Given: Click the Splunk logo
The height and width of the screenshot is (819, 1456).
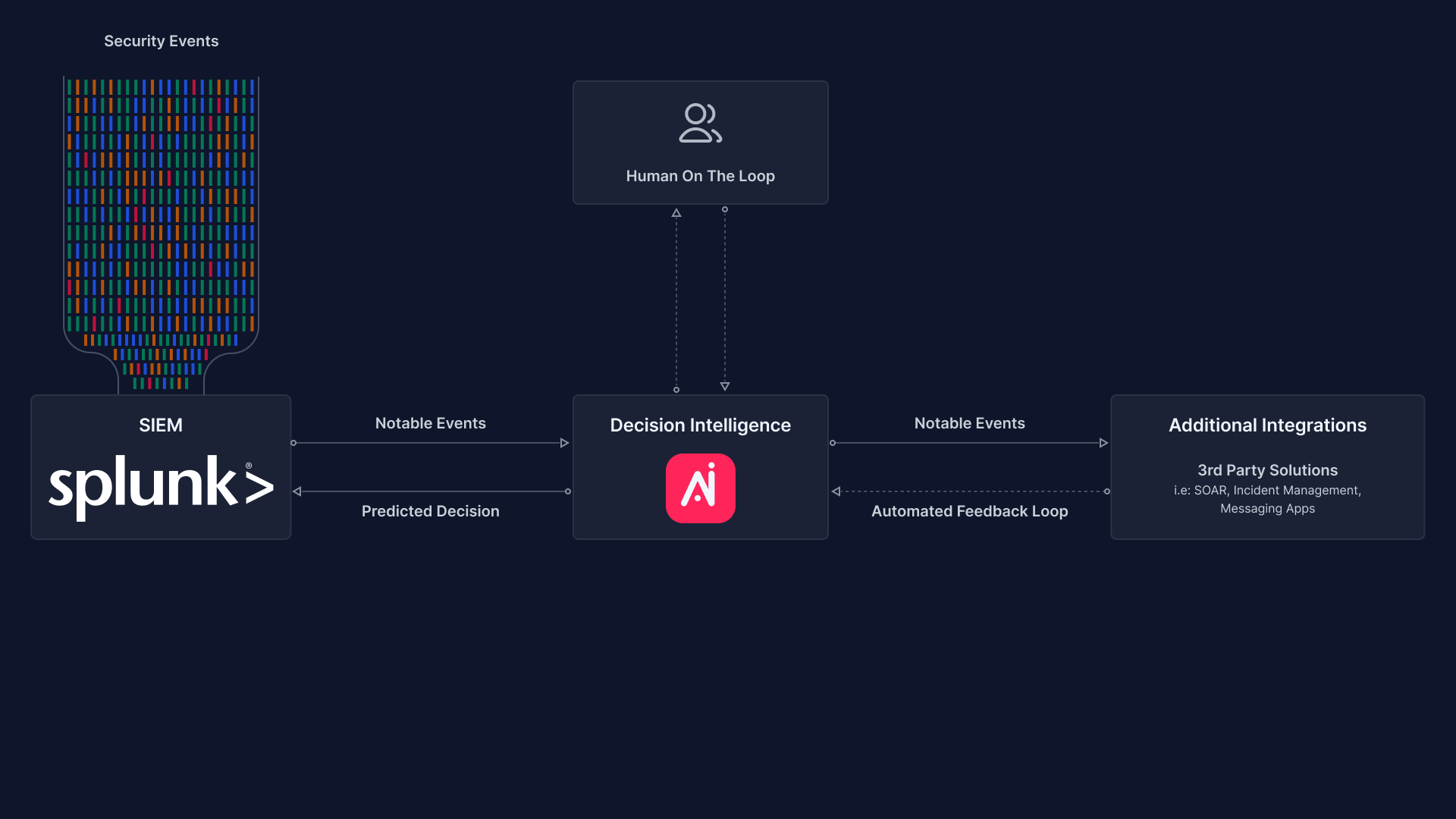Looking at the screenshot, I should [161, 486].
